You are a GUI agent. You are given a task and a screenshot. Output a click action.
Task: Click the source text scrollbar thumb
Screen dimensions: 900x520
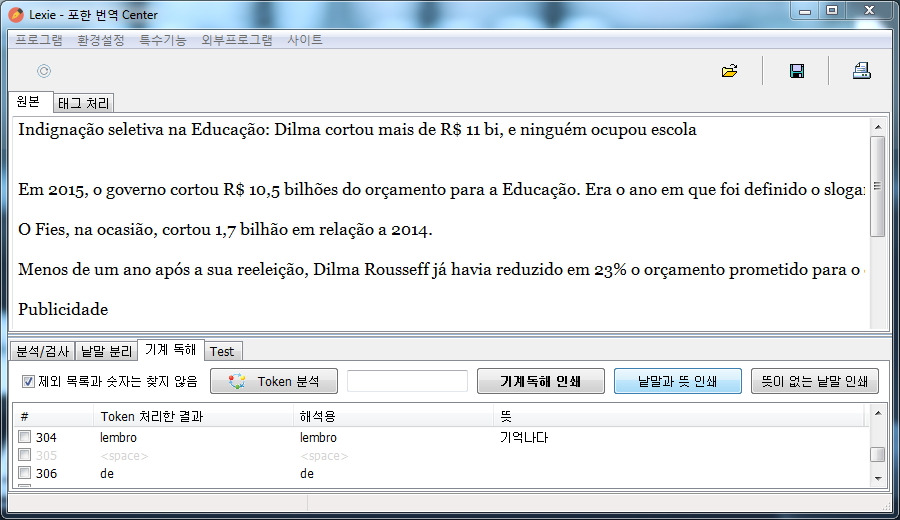[x=878, y=186]
